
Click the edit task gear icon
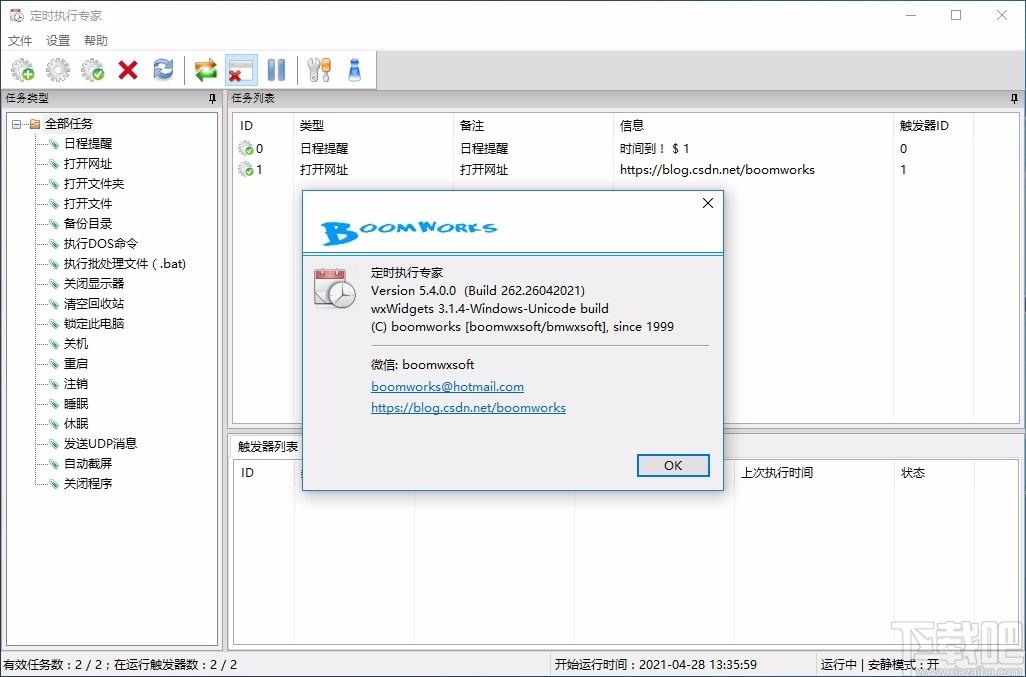point(58,70)
